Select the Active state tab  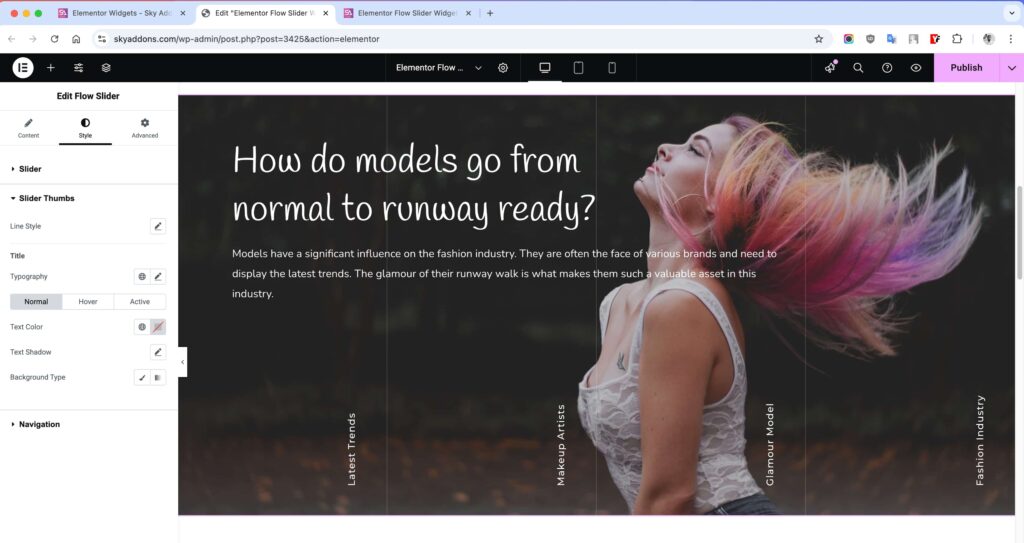tap(140, 301)
